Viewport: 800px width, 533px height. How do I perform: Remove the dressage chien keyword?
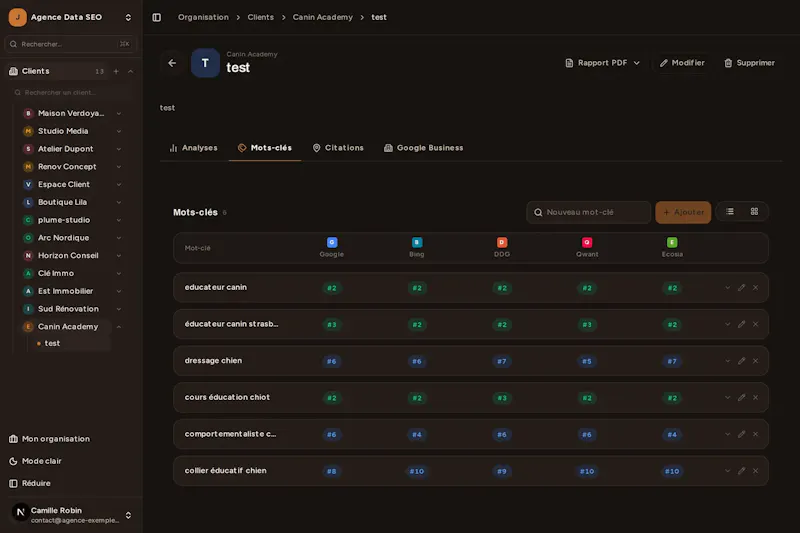[x=756, y=361]
